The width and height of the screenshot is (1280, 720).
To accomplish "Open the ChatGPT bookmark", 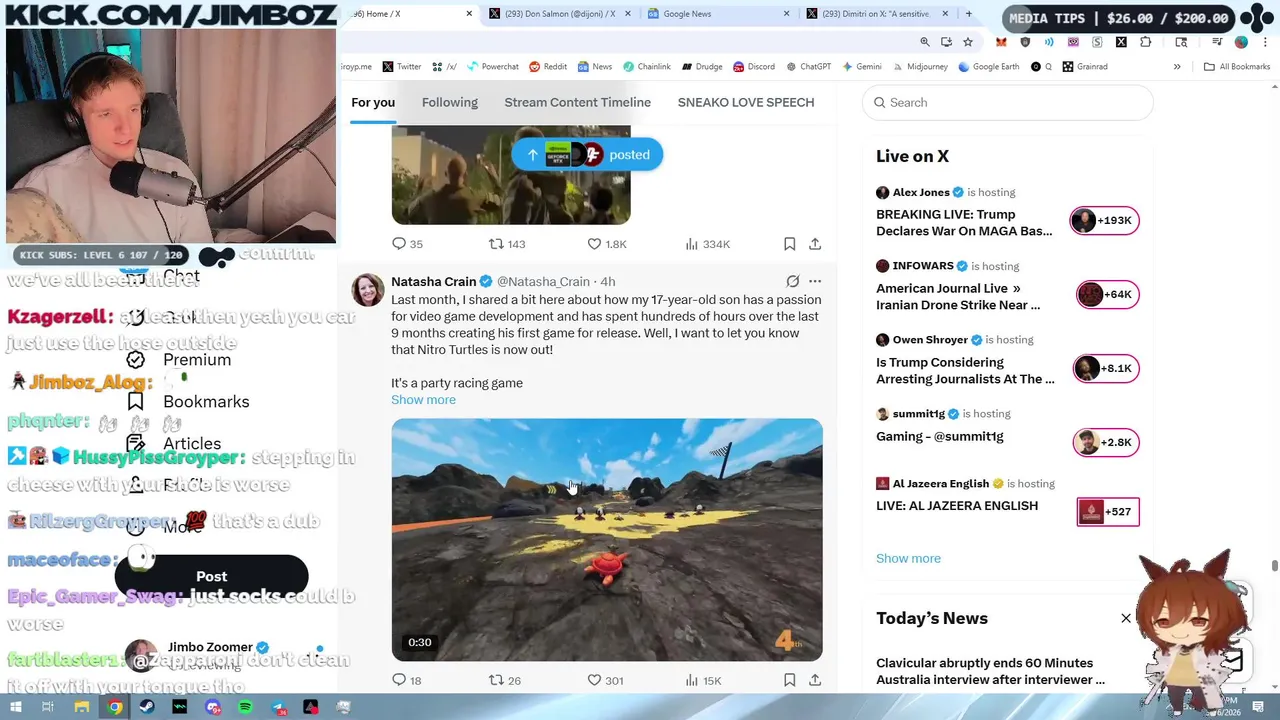I will click(808, 67).
